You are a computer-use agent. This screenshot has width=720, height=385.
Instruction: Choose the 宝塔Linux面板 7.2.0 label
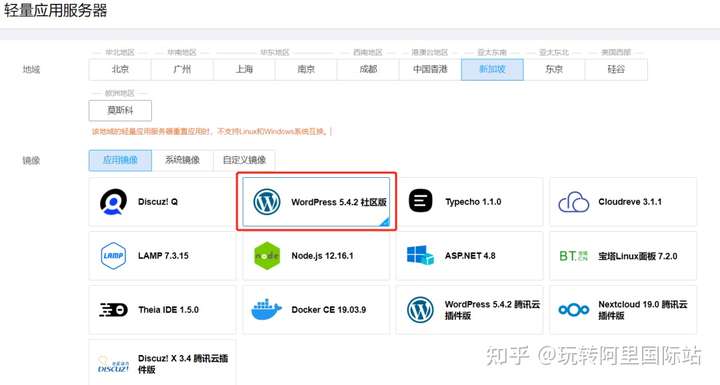tap(638, 256)
